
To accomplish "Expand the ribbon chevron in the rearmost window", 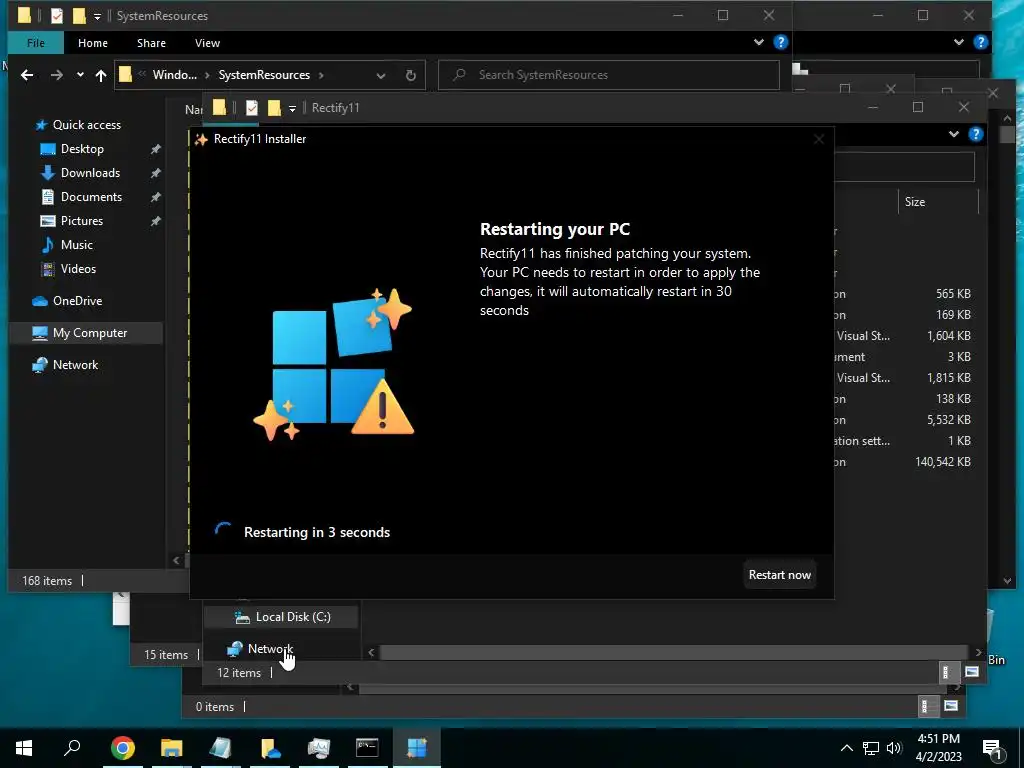I will point(958,42).
